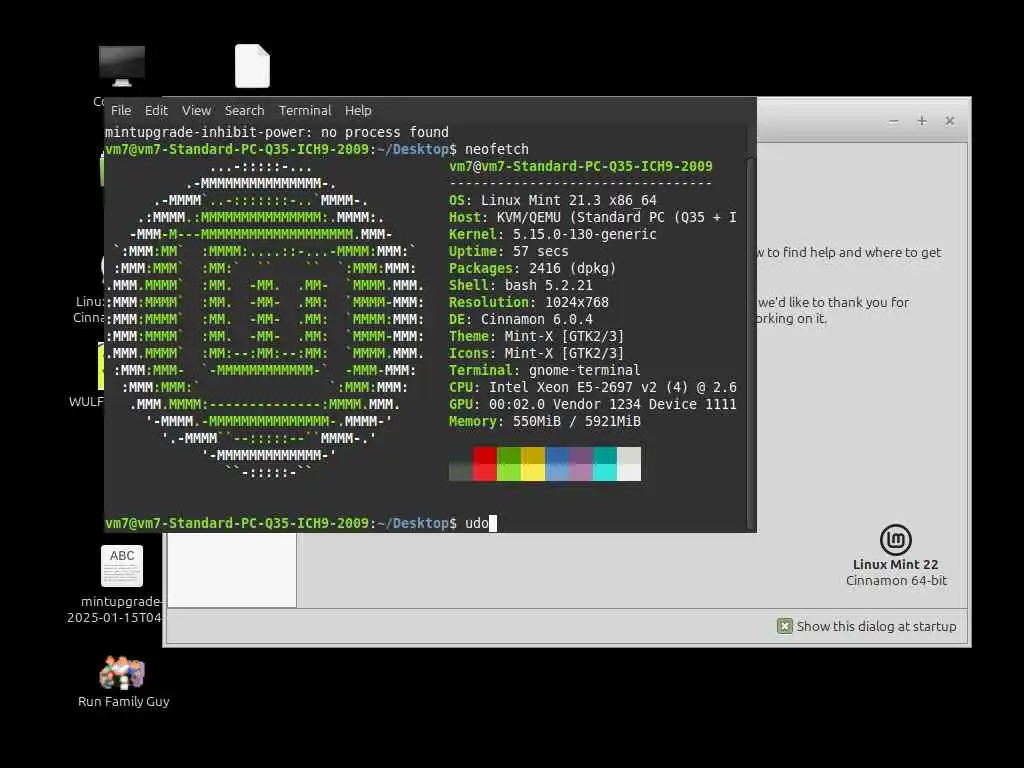Click 'Cinnamon 64-bit' label in welcome window
Image resolution: width=1024 pixels, height=768 pixels.
tap(896, 581)
